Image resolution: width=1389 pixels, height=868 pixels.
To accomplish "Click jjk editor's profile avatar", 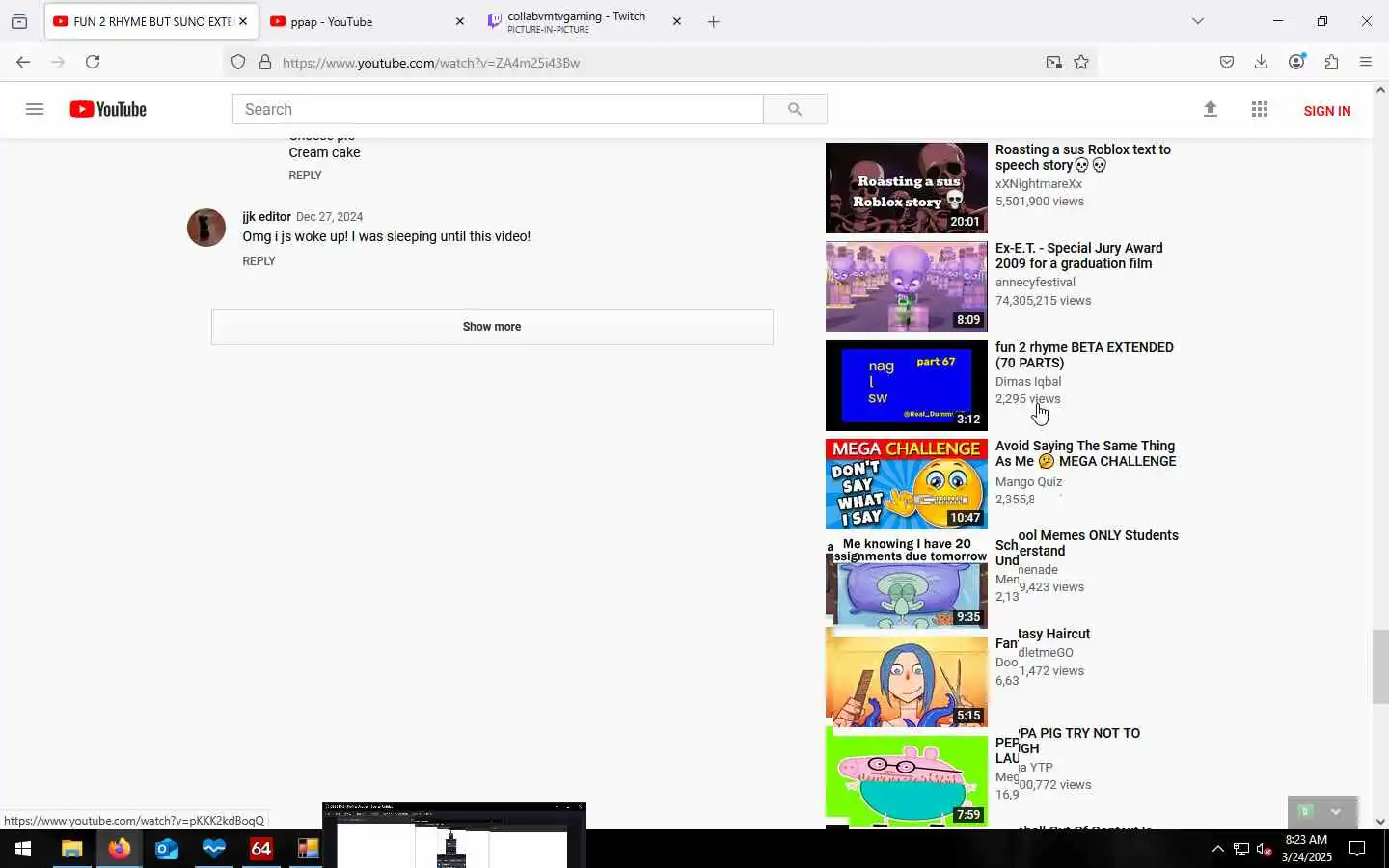I will click(x=205, y=228).
